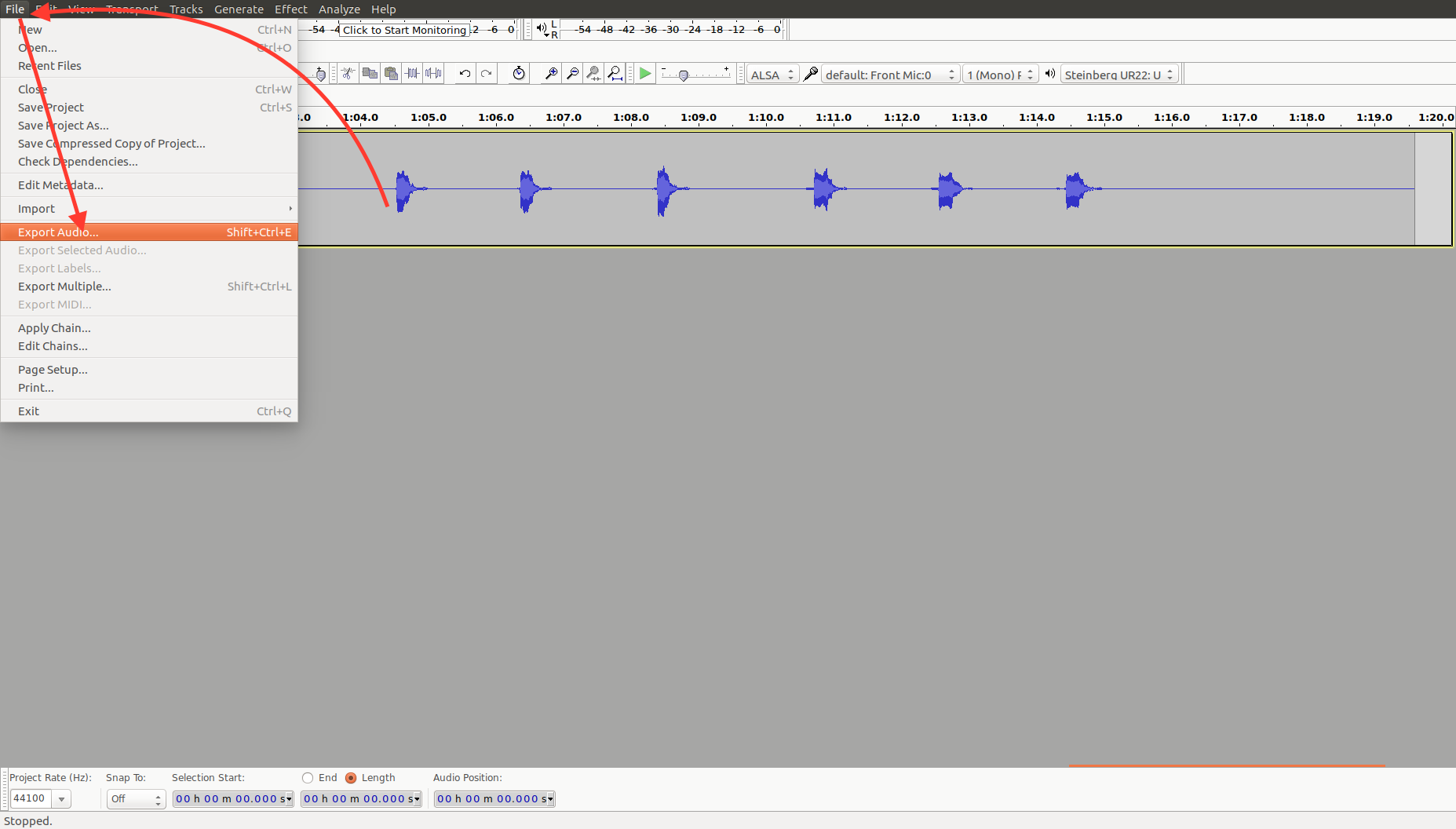Open the Snap To Off dropdown

(x=136, y=799)
